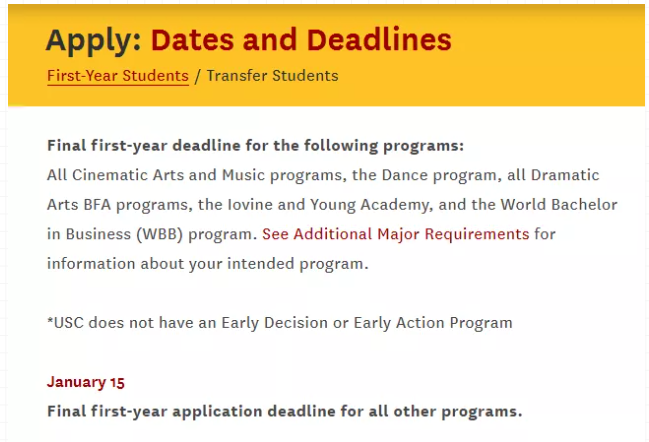The image size is (649, 442).
Task: Open the First-Year Students tab
Action: (x=118, y=76)
